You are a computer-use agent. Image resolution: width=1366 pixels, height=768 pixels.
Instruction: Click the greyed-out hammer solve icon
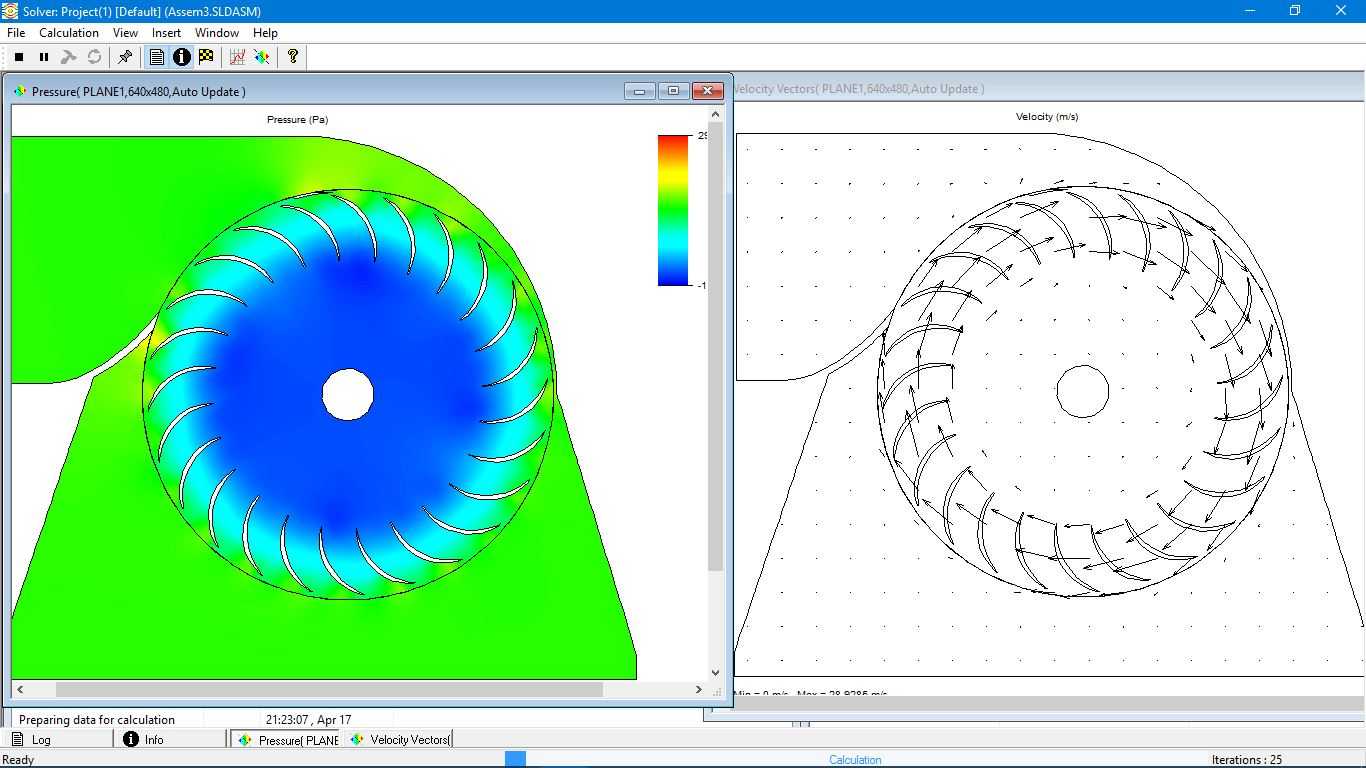pyautogui.click(x=69, y=57)
